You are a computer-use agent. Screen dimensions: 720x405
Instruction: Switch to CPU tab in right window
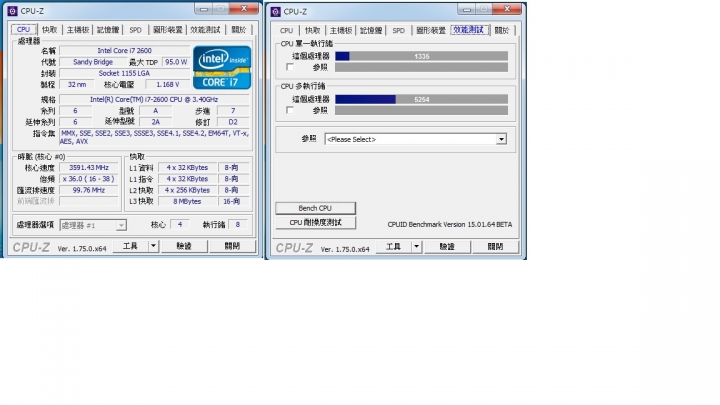click(x=286, y=30)
